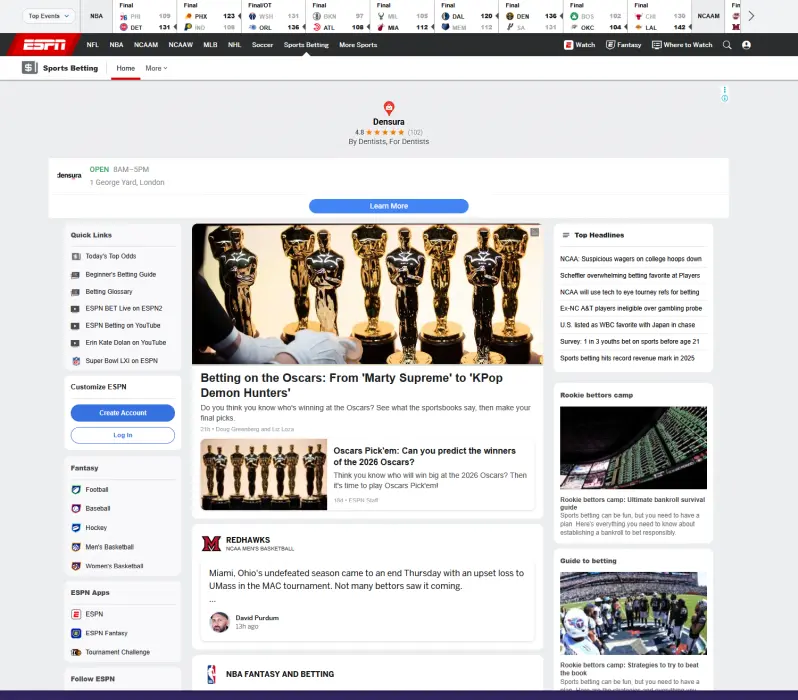Click the Men's Basketball fantasy icon

pos(76,547)
